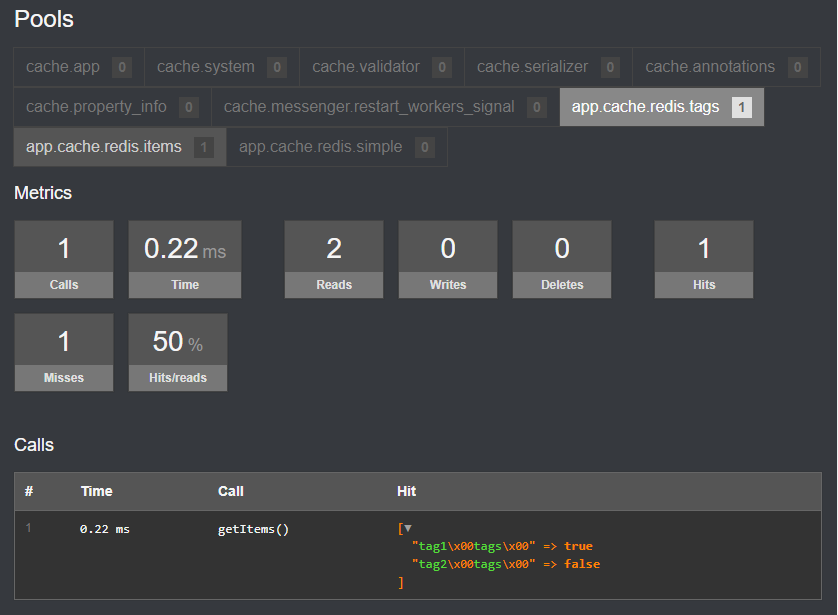Switch to the cache.system pool tab
This screenshot has height=615, width=838.
click(222, 67)
